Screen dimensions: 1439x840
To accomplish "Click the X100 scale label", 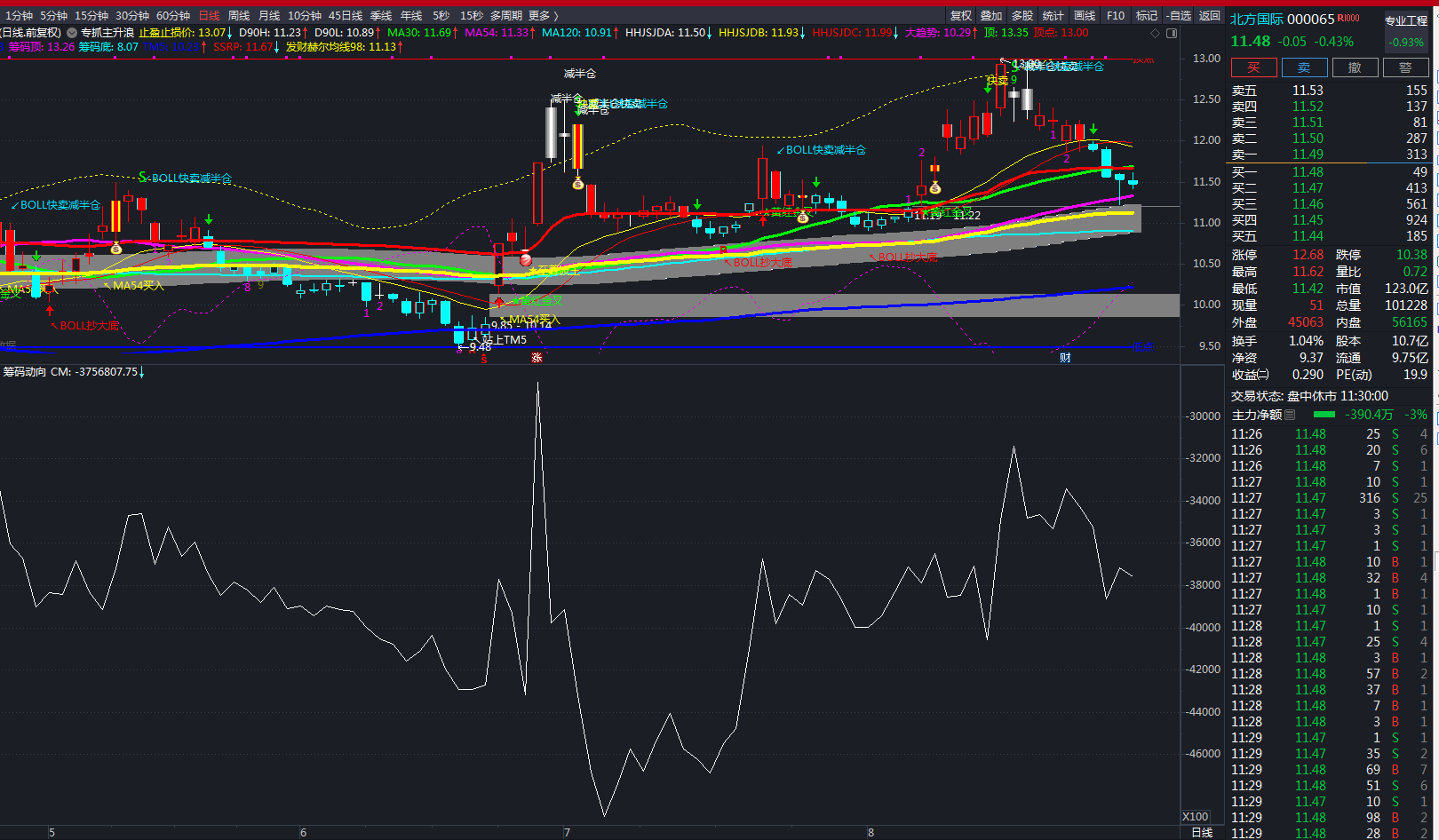I will tap(1196, 817).
